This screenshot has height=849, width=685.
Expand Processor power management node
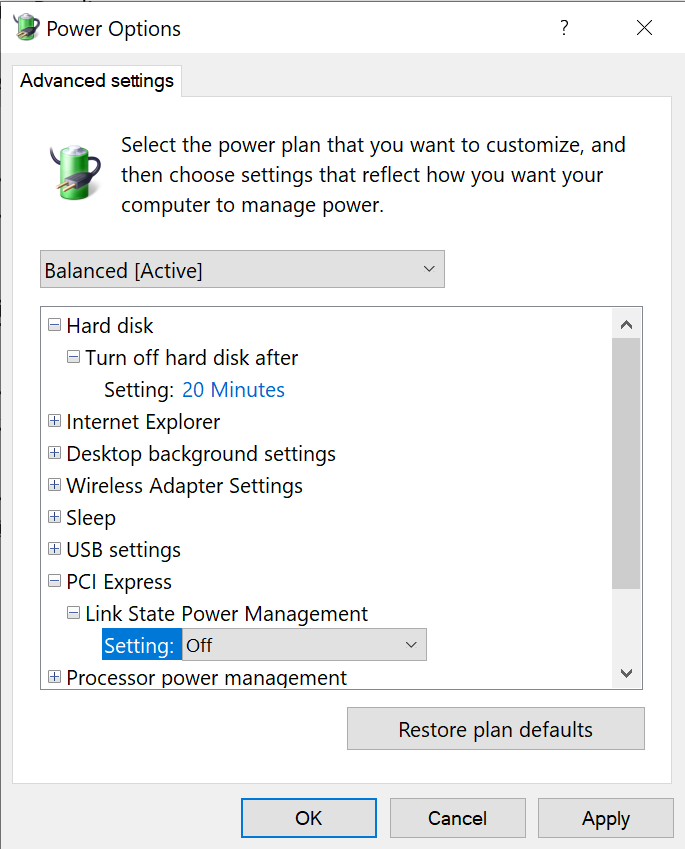click(54, 677)
